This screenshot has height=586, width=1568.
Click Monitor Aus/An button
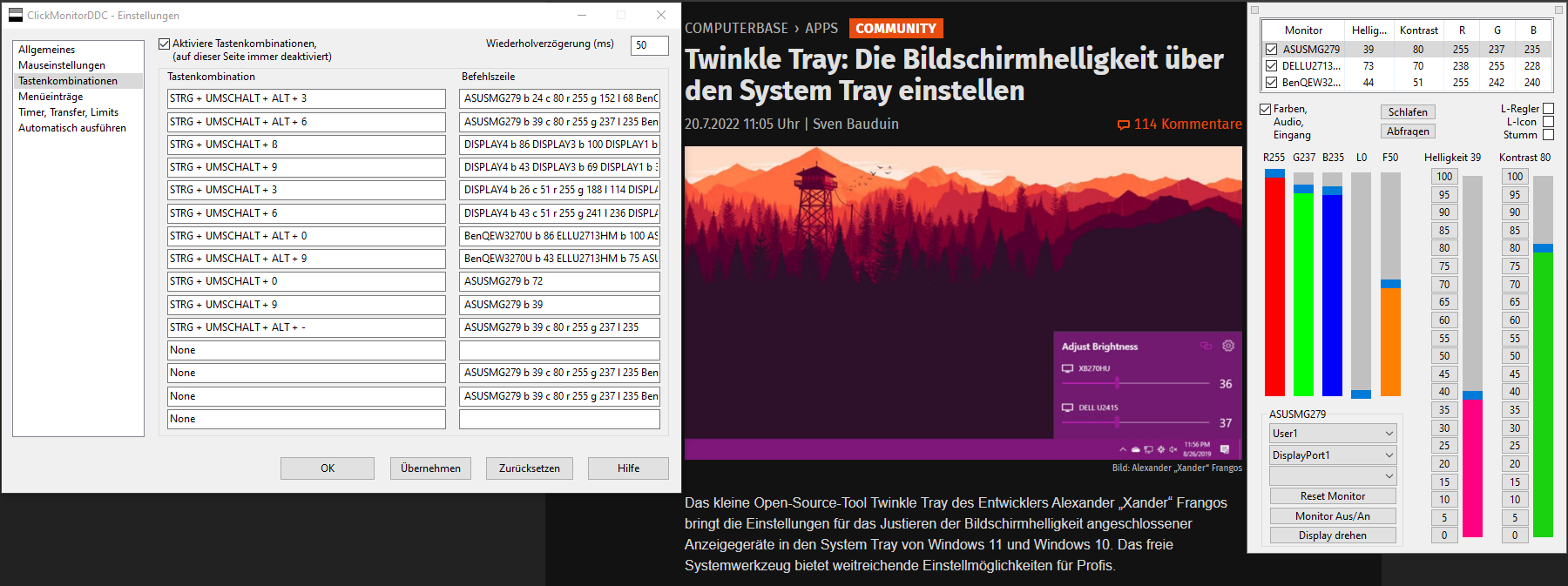[1333, 516]
